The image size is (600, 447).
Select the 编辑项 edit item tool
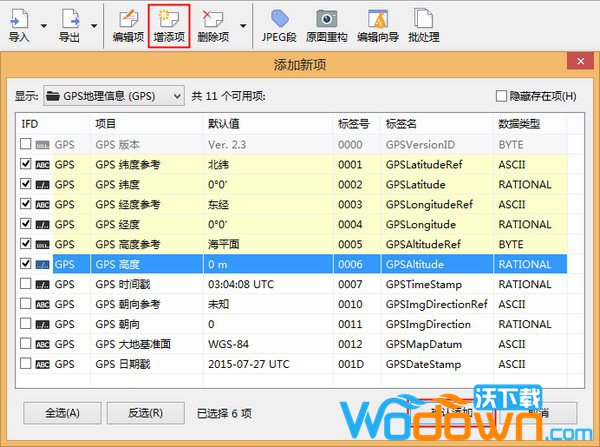[127, 24]
